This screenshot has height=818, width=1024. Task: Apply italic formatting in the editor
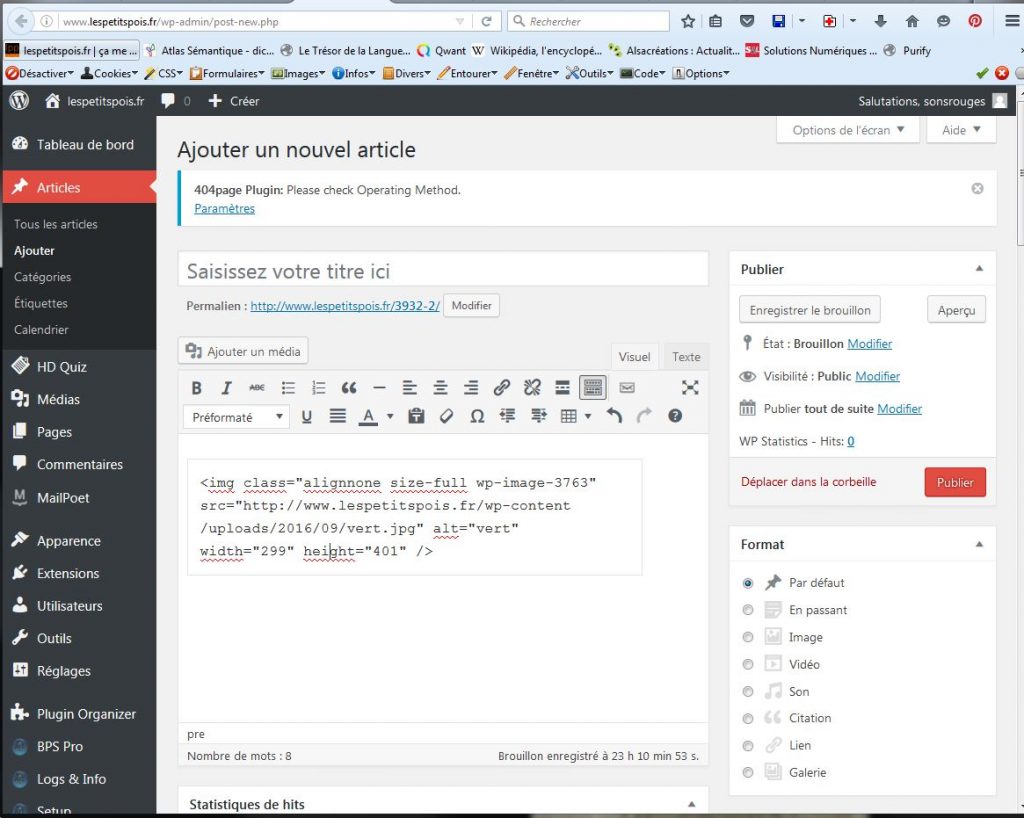tap(227, 388)
